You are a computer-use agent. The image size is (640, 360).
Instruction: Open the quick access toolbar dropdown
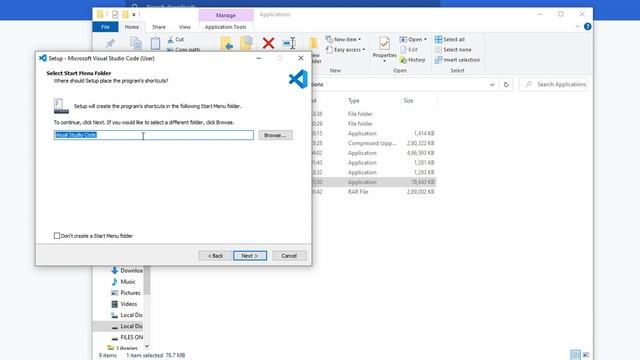click(x=134, y=15)
